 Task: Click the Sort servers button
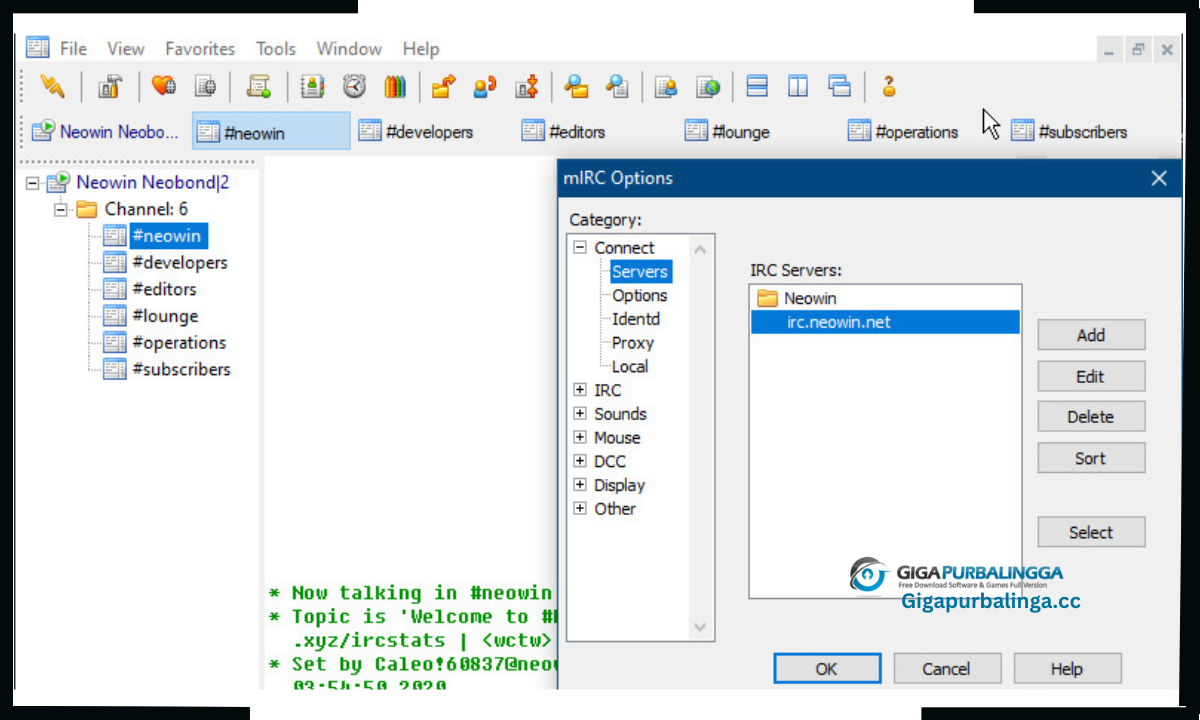(x=1091, y=458)
